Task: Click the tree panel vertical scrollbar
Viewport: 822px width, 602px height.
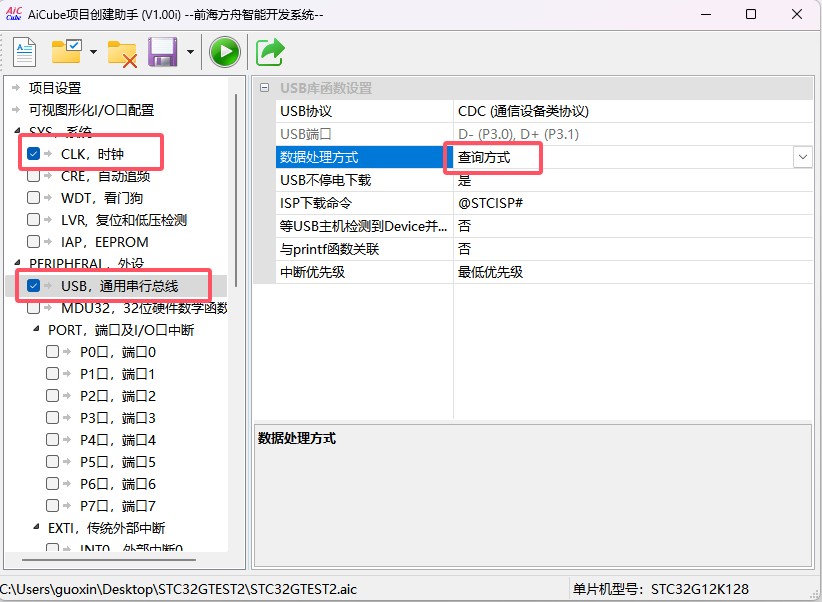Action: point(236,190)
